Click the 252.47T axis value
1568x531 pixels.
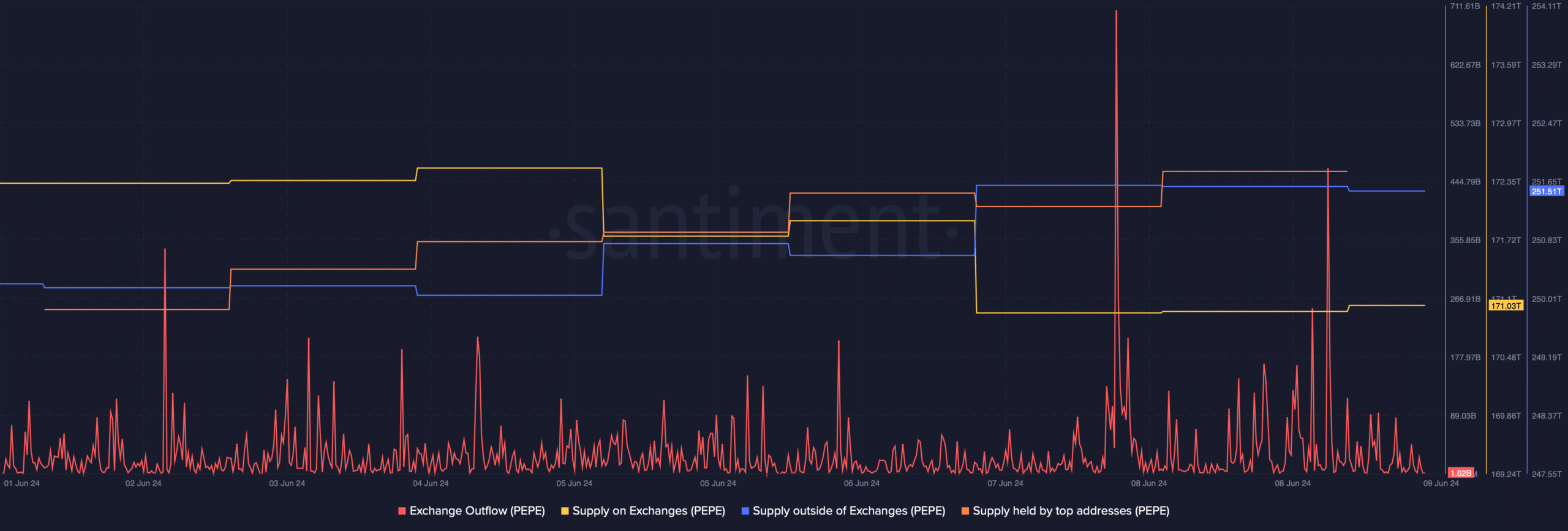[x=1547, y=124]
